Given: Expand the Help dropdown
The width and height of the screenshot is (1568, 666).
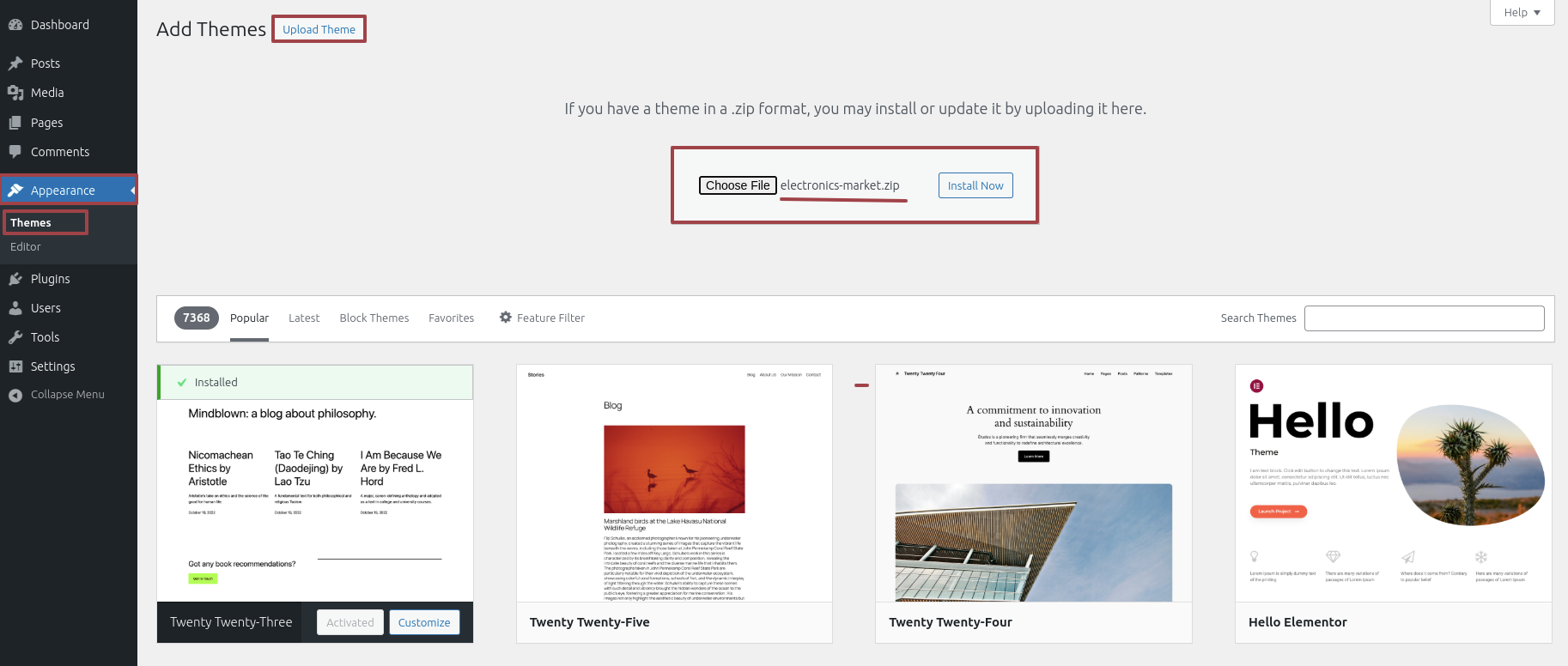Looking at the screenshot, I should (x=1522, y=12).
